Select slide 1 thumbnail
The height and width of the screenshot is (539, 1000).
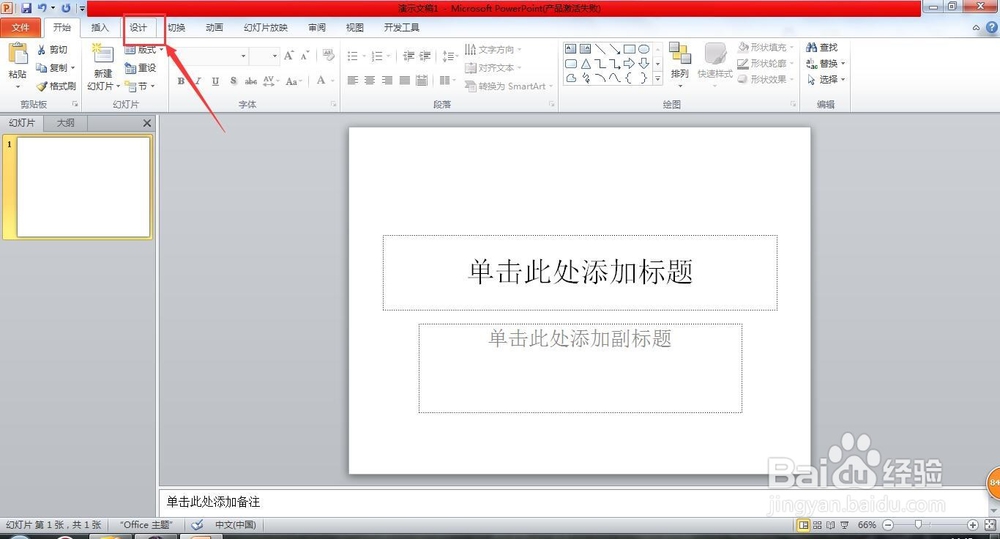[84, 187]
